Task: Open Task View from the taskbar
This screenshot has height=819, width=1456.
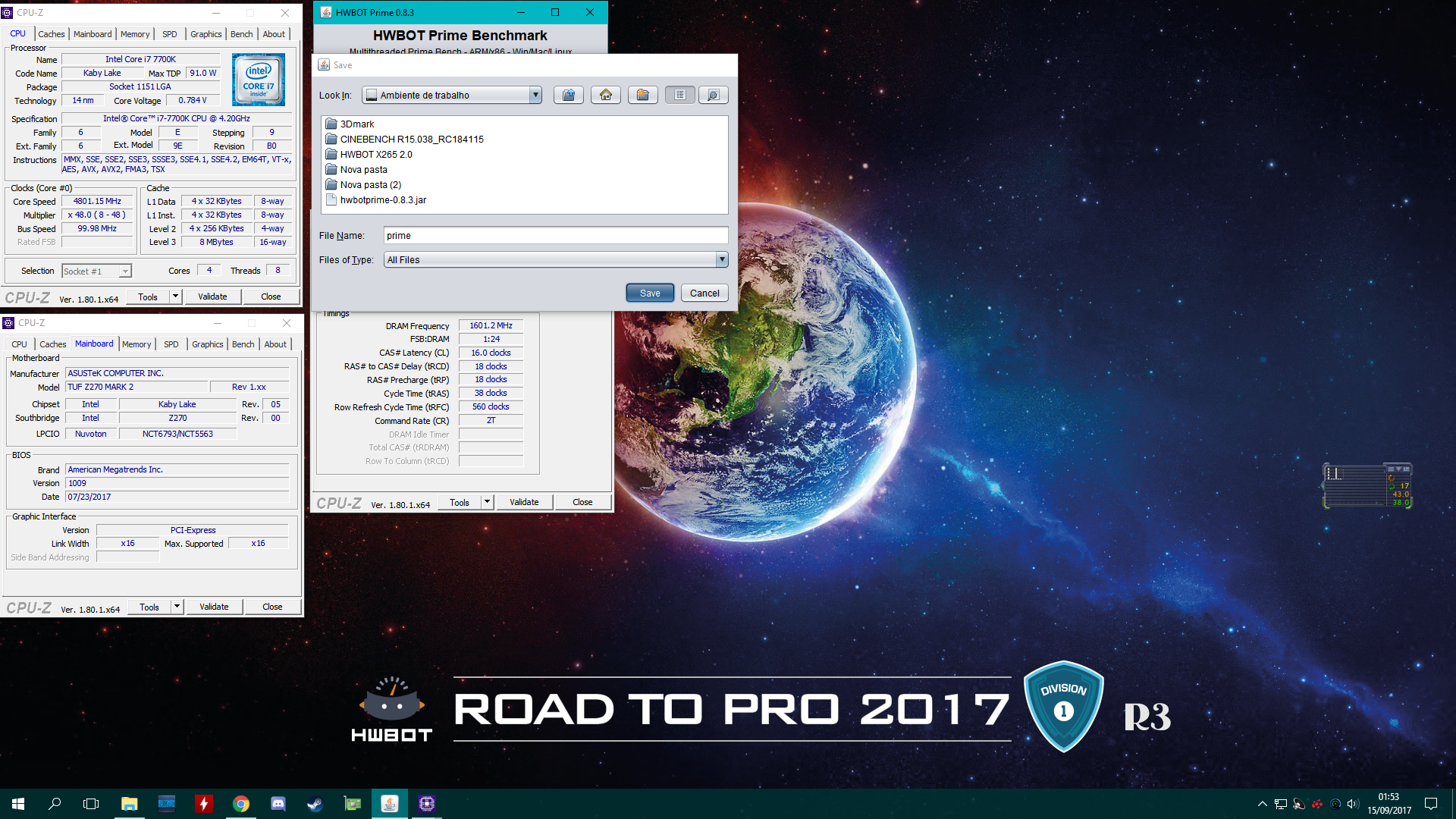Action: (x=91, y=804)
